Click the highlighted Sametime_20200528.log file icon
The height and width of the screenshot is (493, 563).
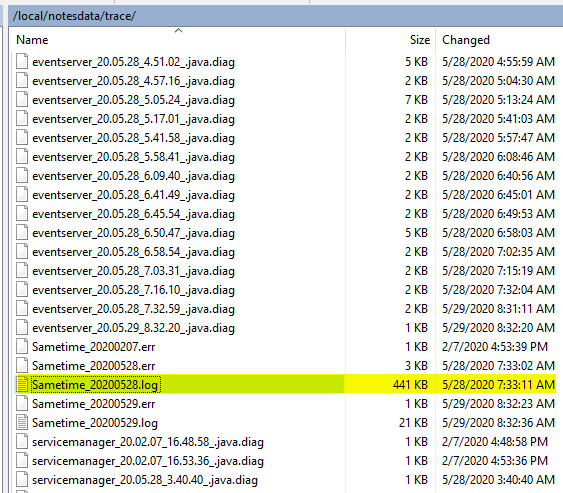point(22,385)
